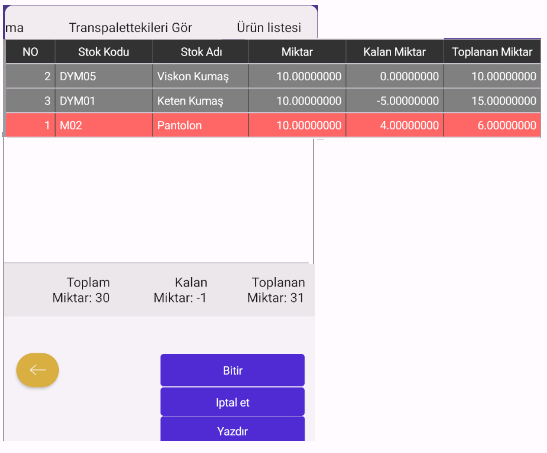Select the DYM05 Viskon Kumaş row
Viewport: 547px width, 453px height.
point(273,76)
